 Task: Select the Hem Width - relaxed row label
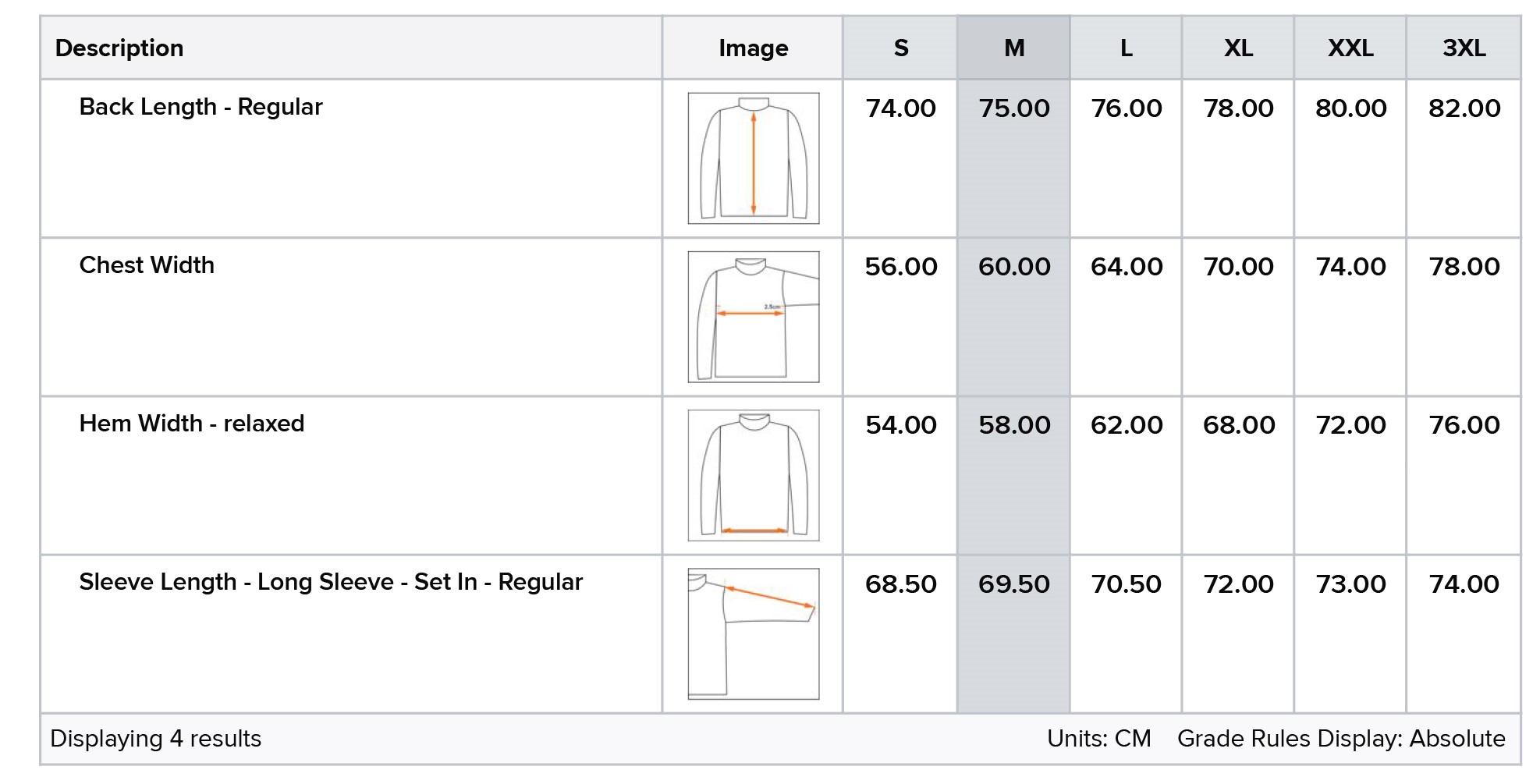(191, 424)
